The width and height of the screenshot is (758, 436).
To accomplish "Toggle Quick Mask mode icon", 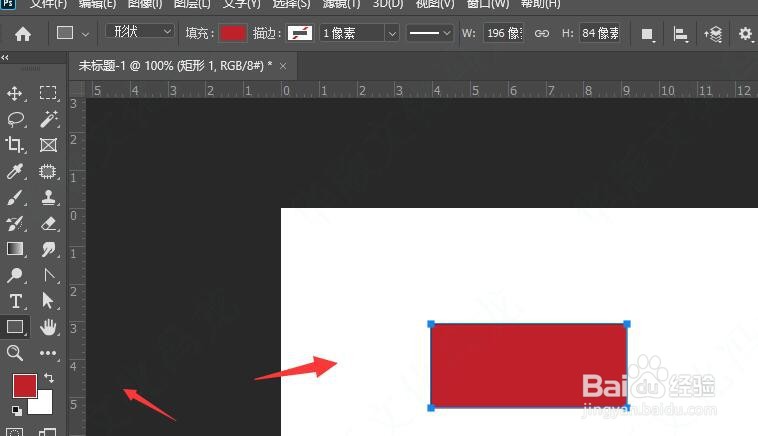I will point(15,432).
